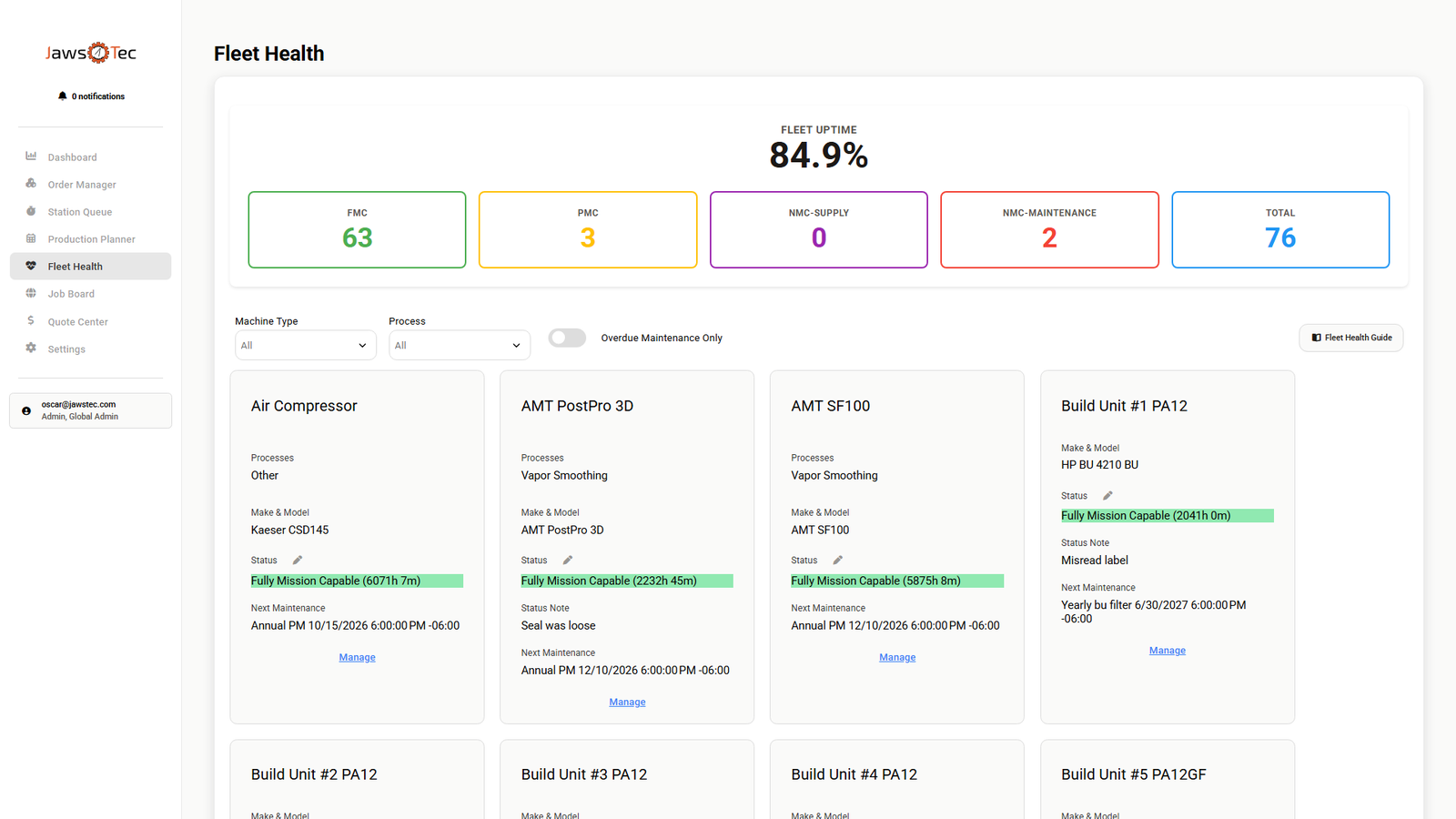Select Fleet Health in sidebar
Screen dimensions: 1456x819
tap(90, 267)
